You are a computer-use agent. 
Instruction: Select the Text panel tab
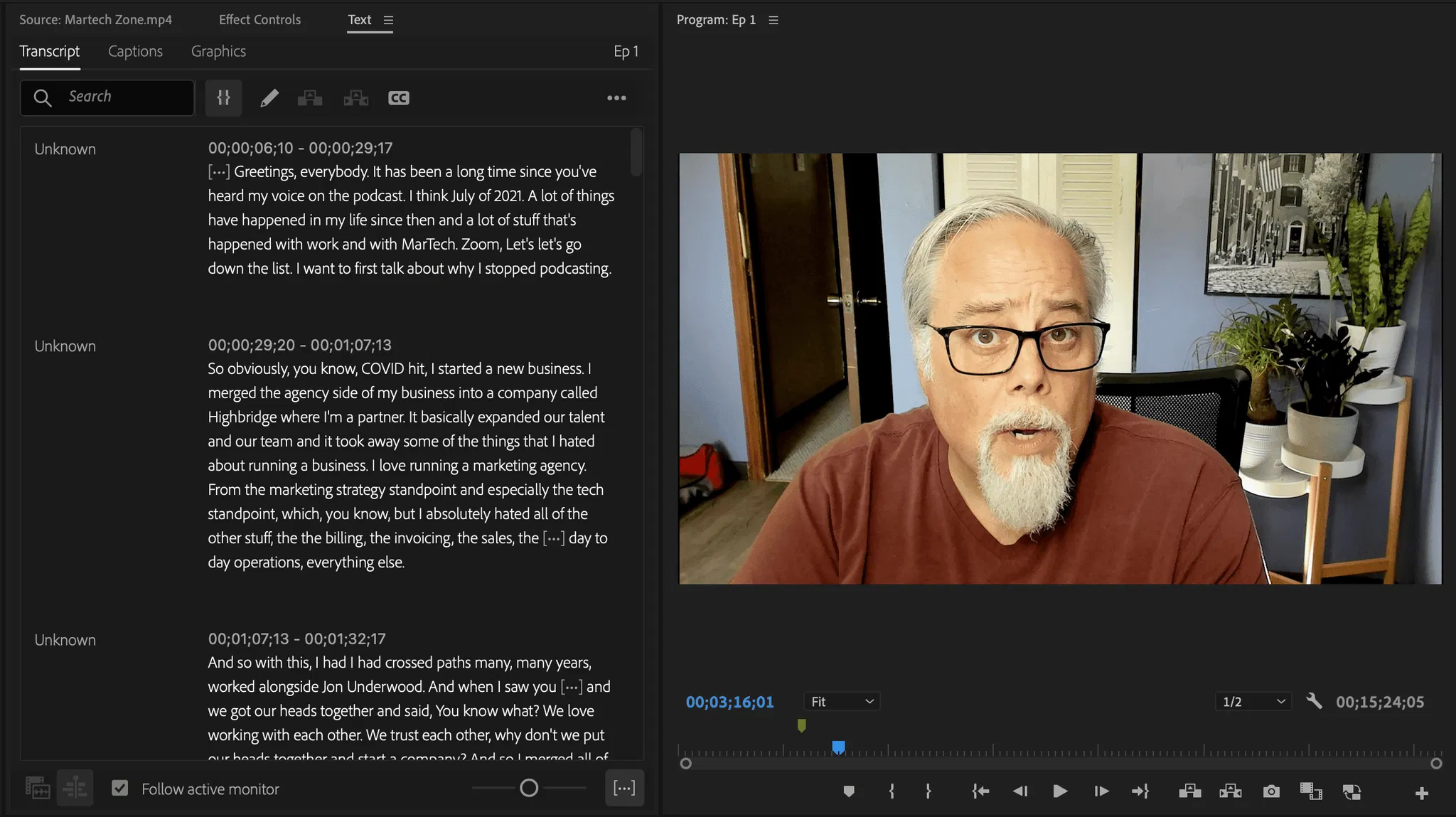tap(359, 20)
